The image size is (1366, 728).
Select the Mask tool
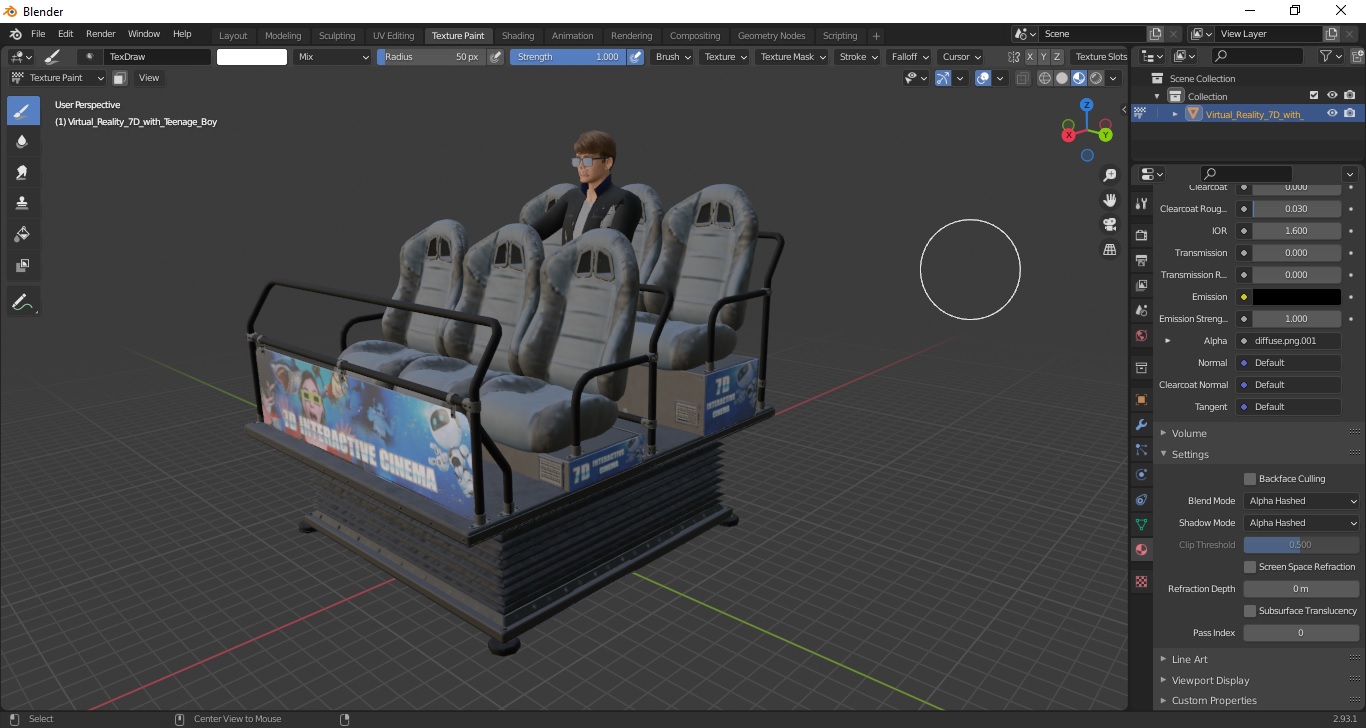click(23, 265)
